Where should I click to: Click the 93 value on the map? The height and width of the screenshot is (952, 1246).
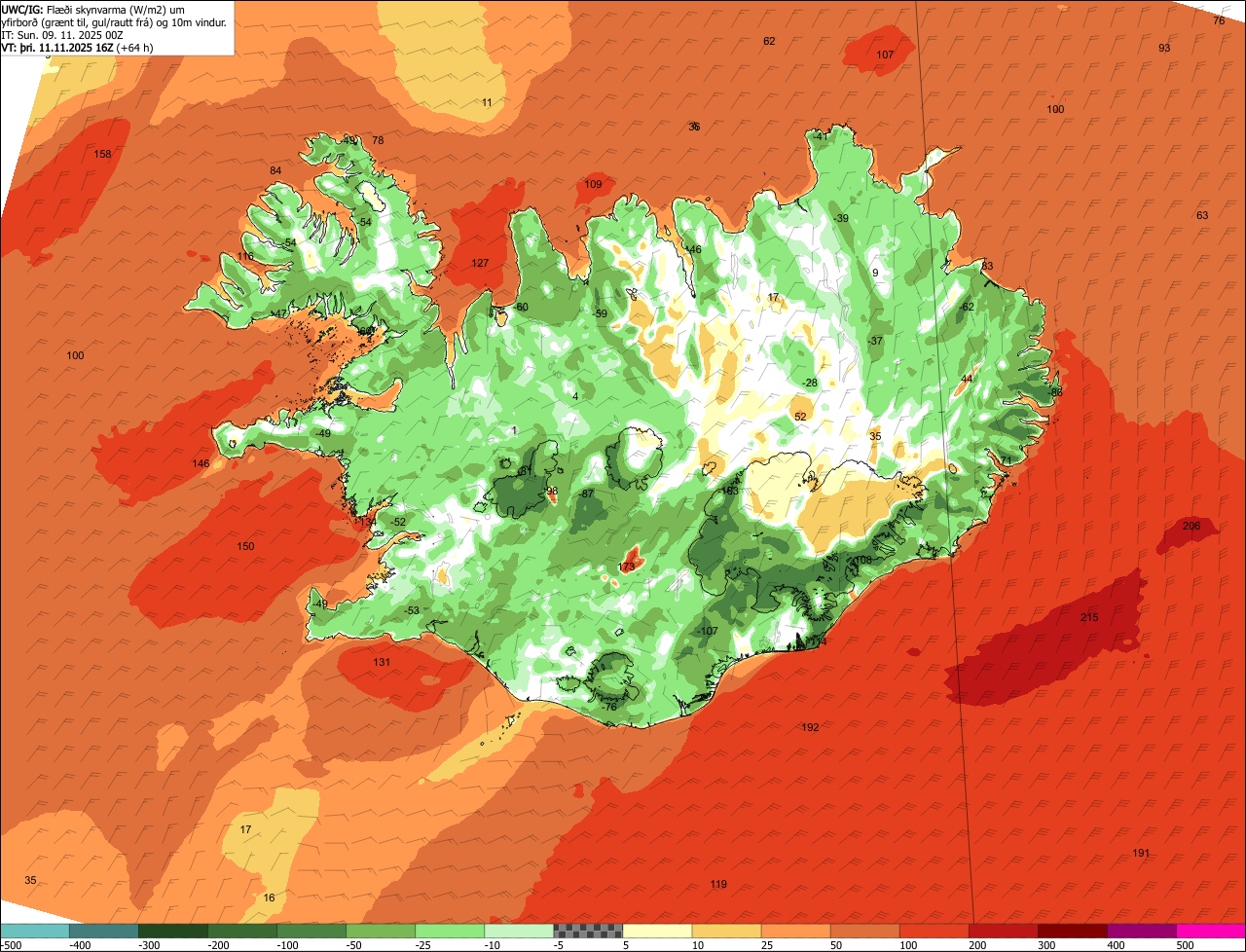[x=1164, y=48]
